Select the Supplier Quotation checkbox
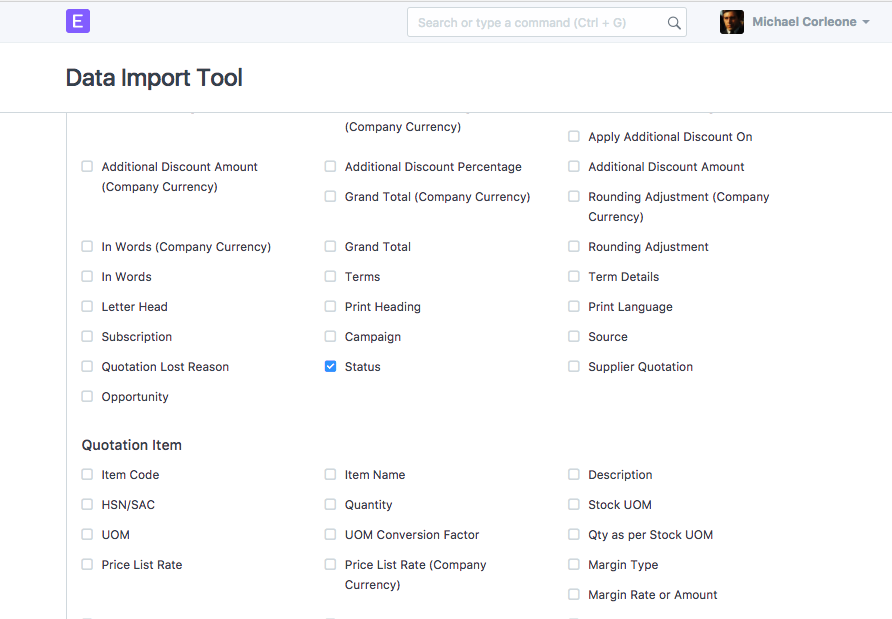Image resolution: width=892 pixels, height=619 pixels. (573, 366)
